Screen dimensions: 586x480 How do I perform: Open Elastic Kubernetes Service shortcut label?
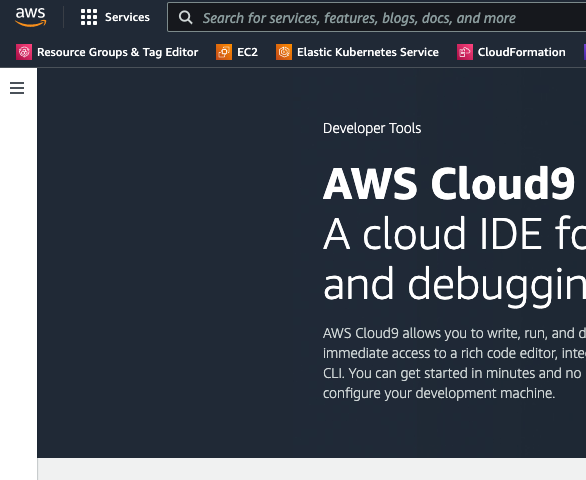click(x=368, y=52)
